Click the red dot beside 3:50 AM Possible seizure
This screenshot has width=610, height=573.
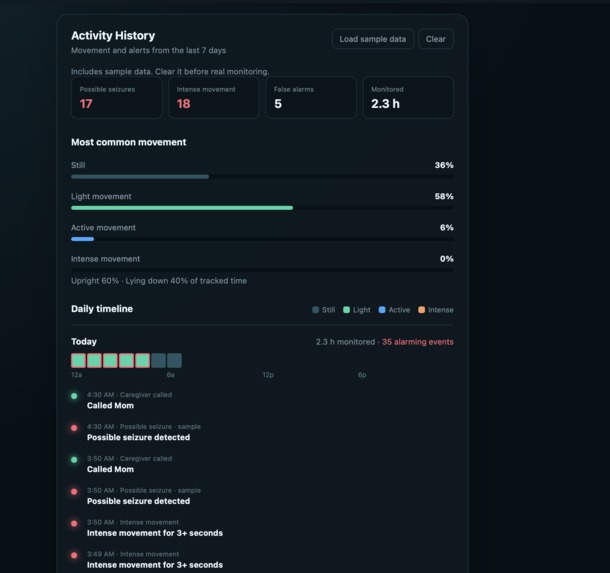click(x=74, y=492)
